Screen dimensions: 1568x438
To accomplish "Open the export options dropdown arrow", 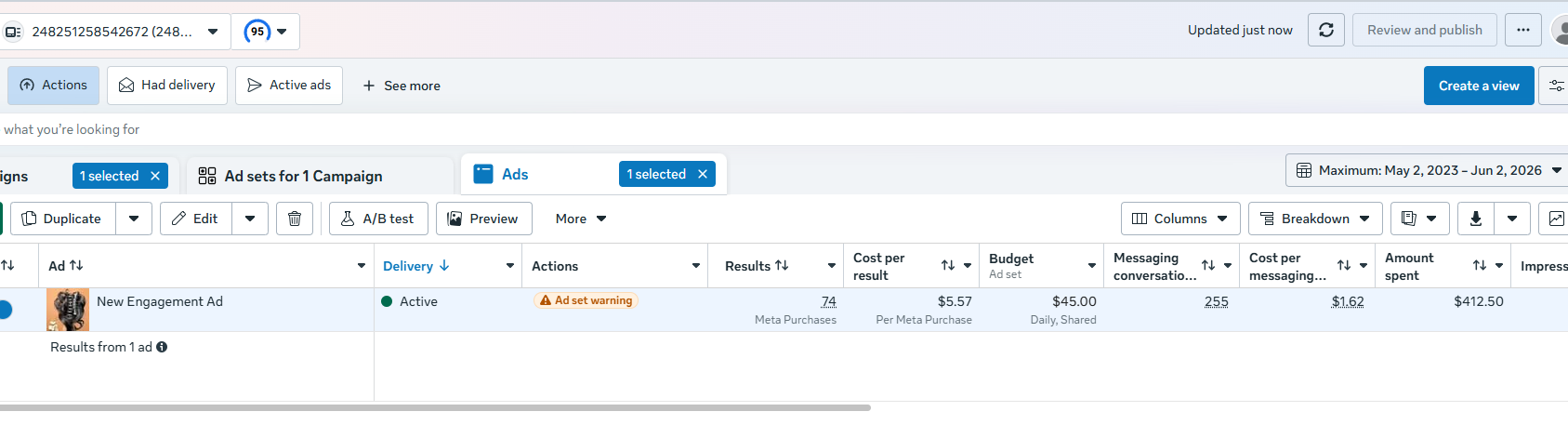I will click(1512, 219).
